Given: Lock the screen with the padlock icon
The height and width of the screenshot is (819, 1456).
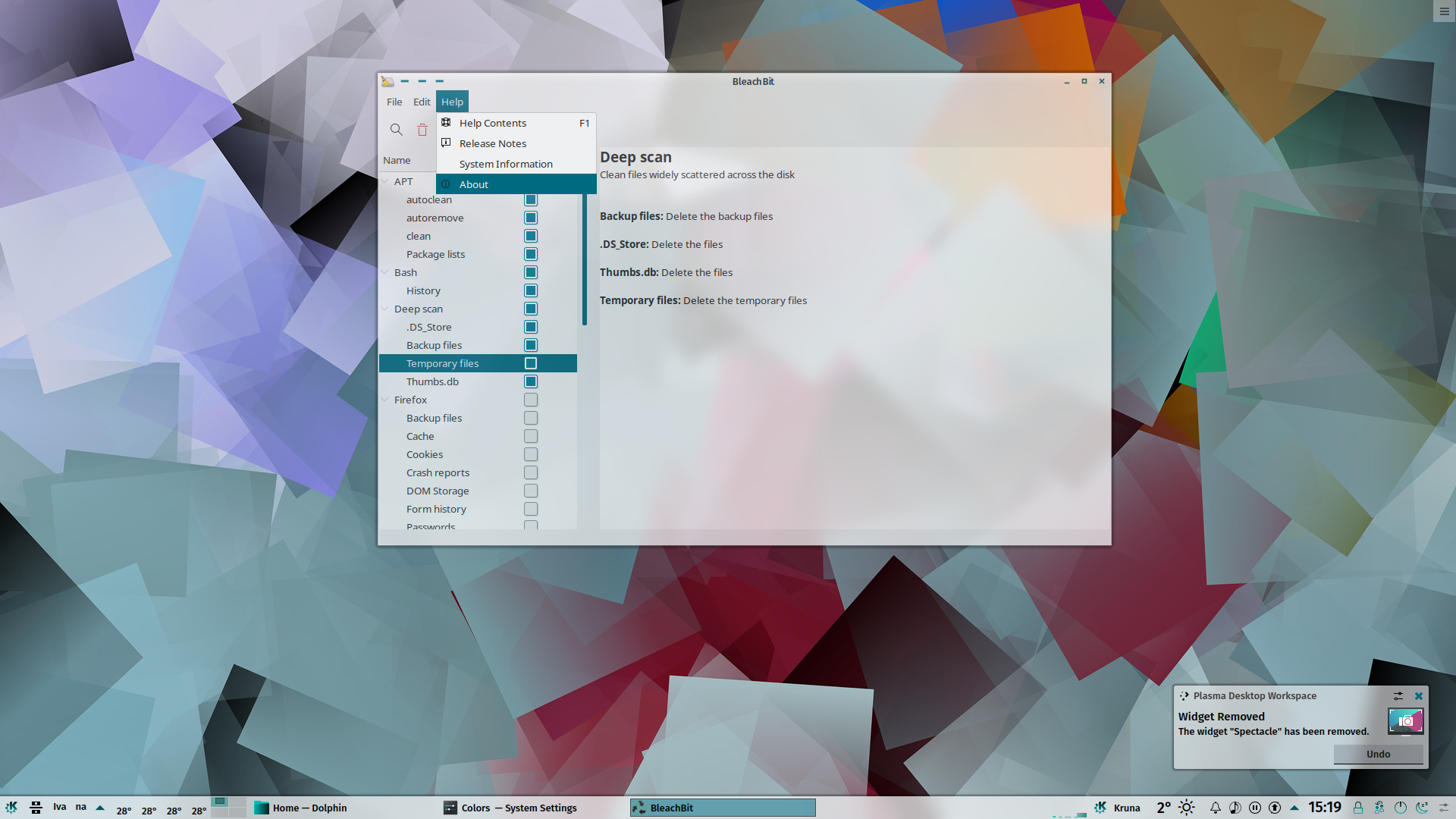Looking at the screenshot, I should [x=1358, y=808].
